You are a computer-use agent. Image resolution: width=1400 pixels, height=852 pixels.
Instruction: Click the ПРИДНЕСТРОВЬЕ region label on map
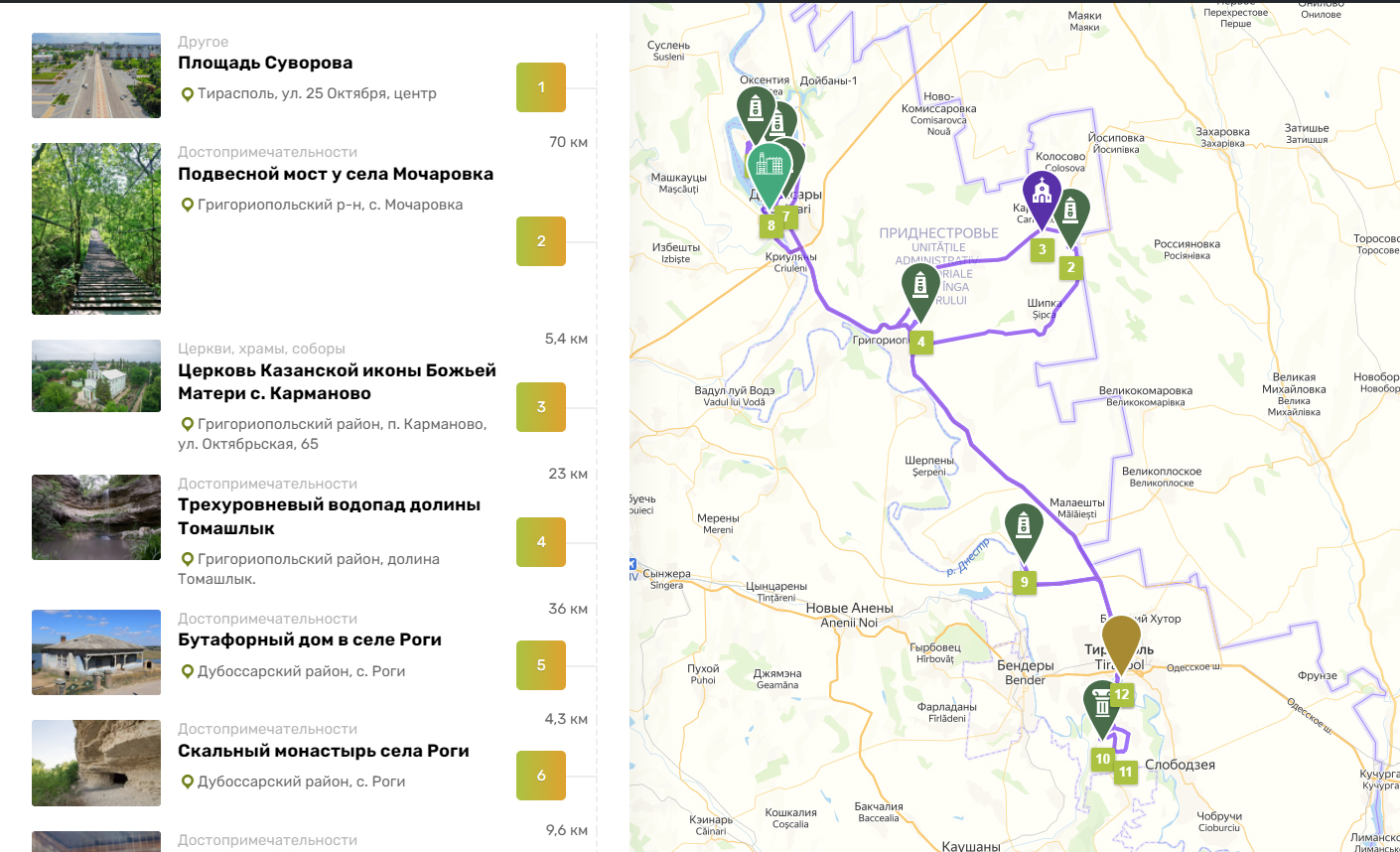pos(939,233)
